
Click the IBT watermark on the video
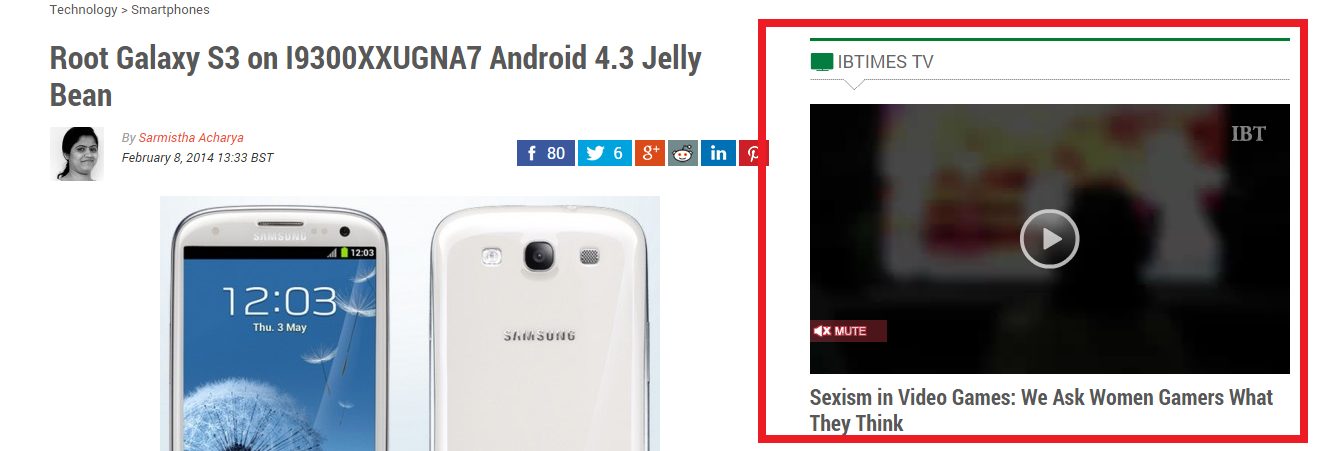(1248, 134)
